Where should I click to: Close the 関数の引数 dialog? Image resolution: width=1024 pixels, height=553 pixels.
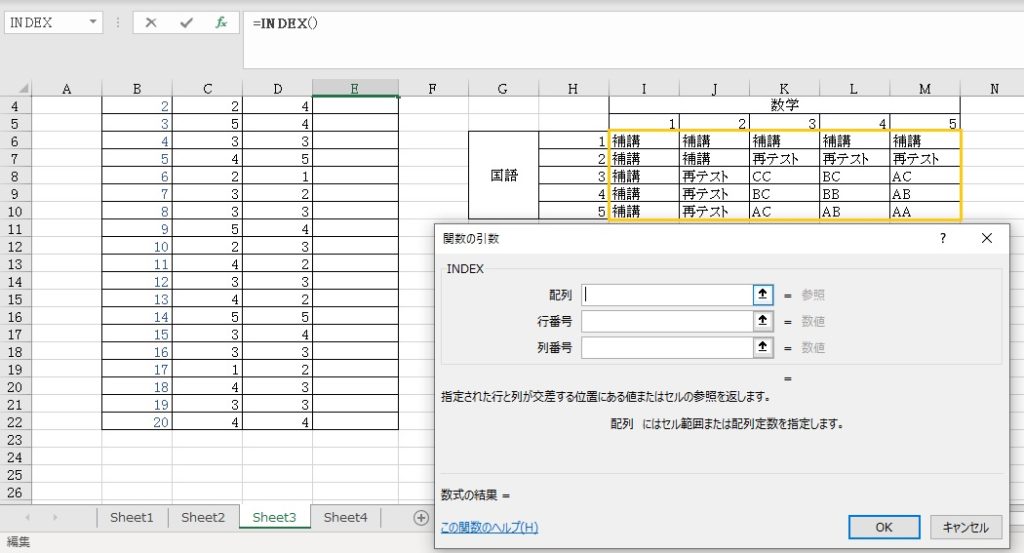tap(987, 238)
